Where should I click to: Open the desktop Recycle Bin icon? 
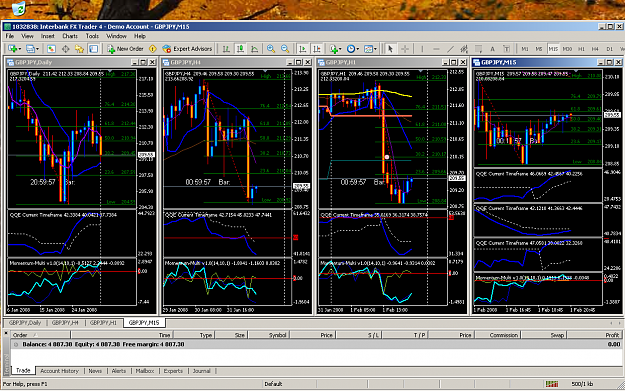pos(19,8)
